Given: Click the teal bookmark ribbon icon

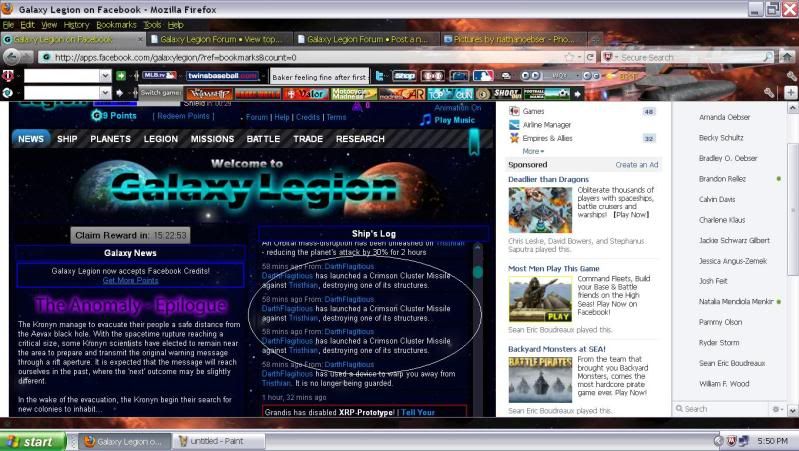Looking at the screenshot, I should (474, 142).
